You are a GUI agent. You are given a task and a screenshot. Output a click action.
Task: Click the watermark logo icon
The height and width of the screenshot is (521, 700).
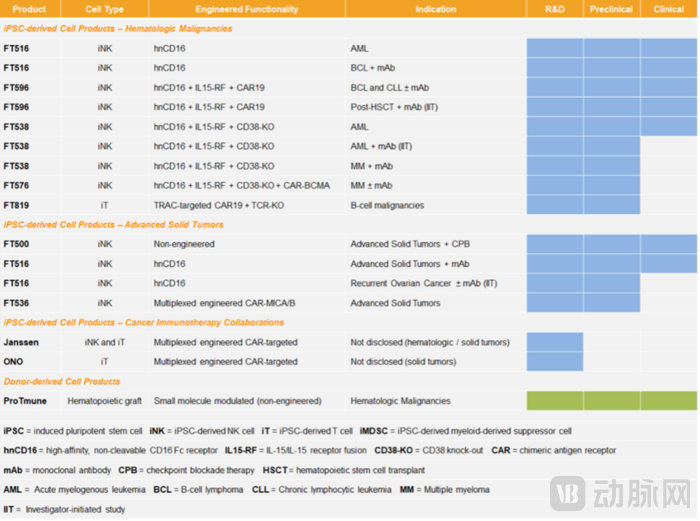567,493
